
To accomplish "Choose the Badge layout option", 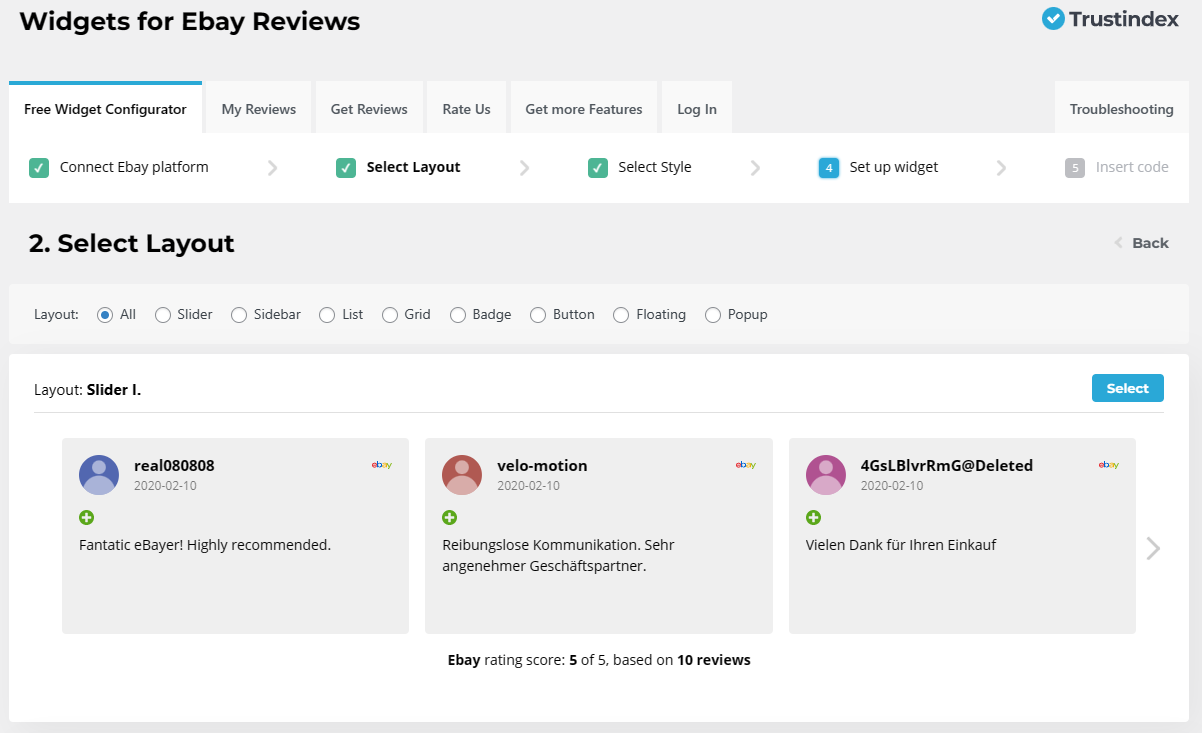I will (457, 314).
